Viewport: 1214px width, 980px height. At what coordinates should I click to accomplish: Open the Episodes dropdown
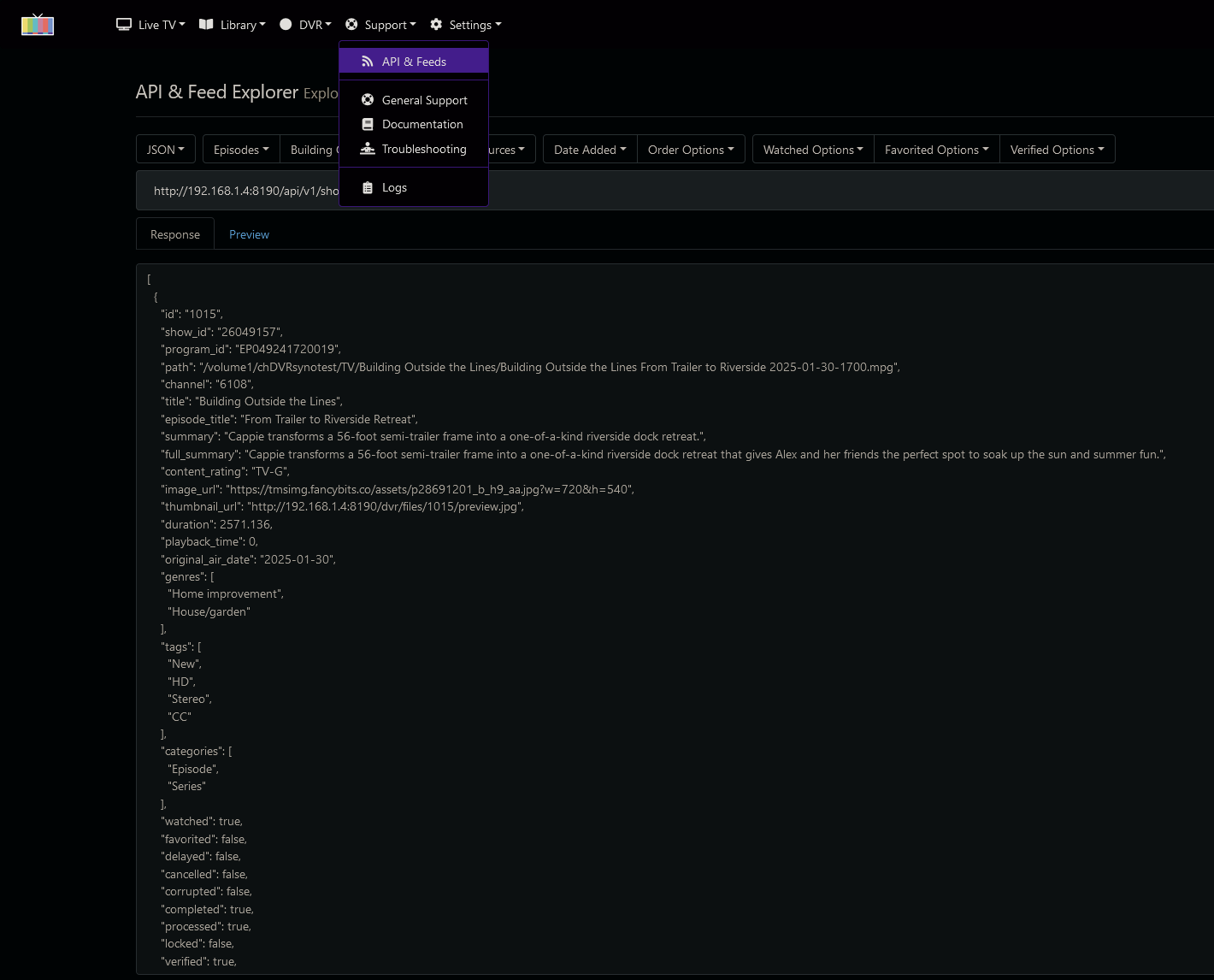pyautogui.click(x=241, y=150)
